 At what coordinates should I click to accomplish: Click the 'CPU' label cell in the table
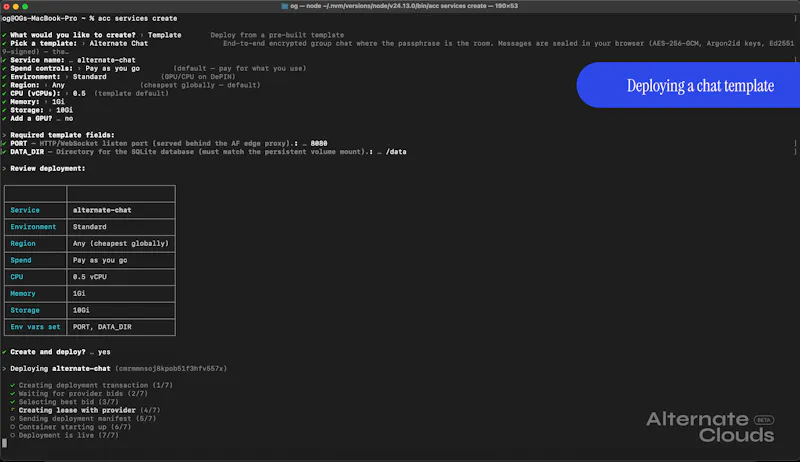[x=35, y=277]
